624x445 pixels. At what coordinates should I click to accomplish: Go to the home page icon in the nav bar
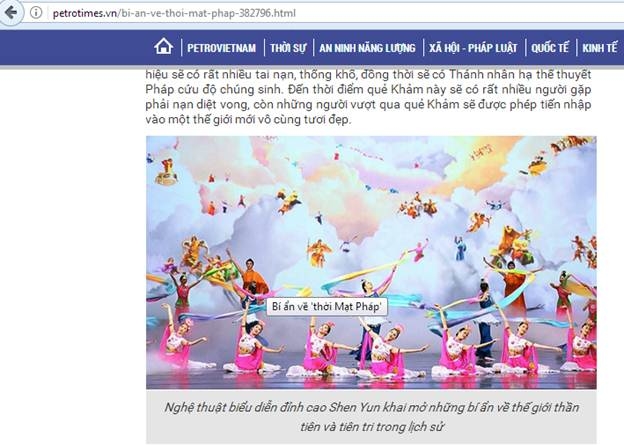pos(164,47)
